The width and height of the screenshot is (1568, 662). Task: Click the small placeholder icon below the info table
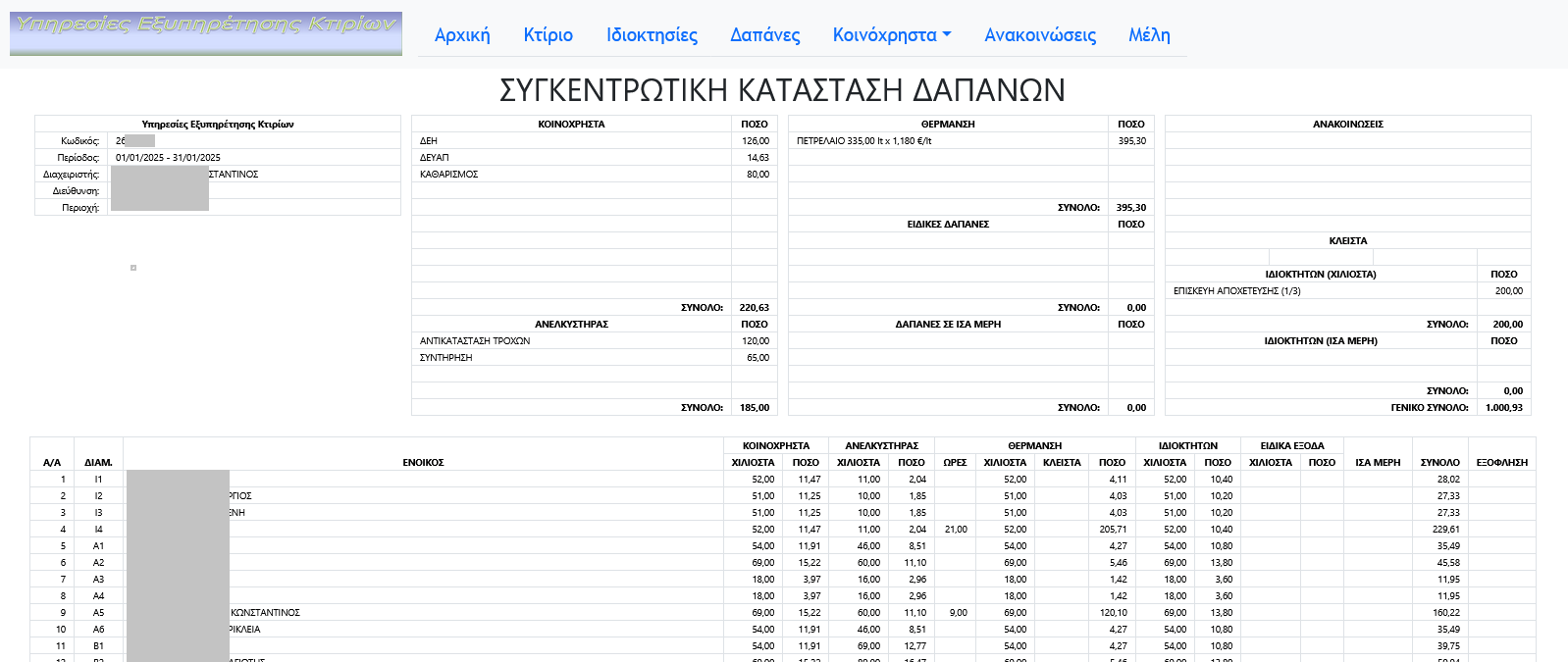click(x=133, y=268)
